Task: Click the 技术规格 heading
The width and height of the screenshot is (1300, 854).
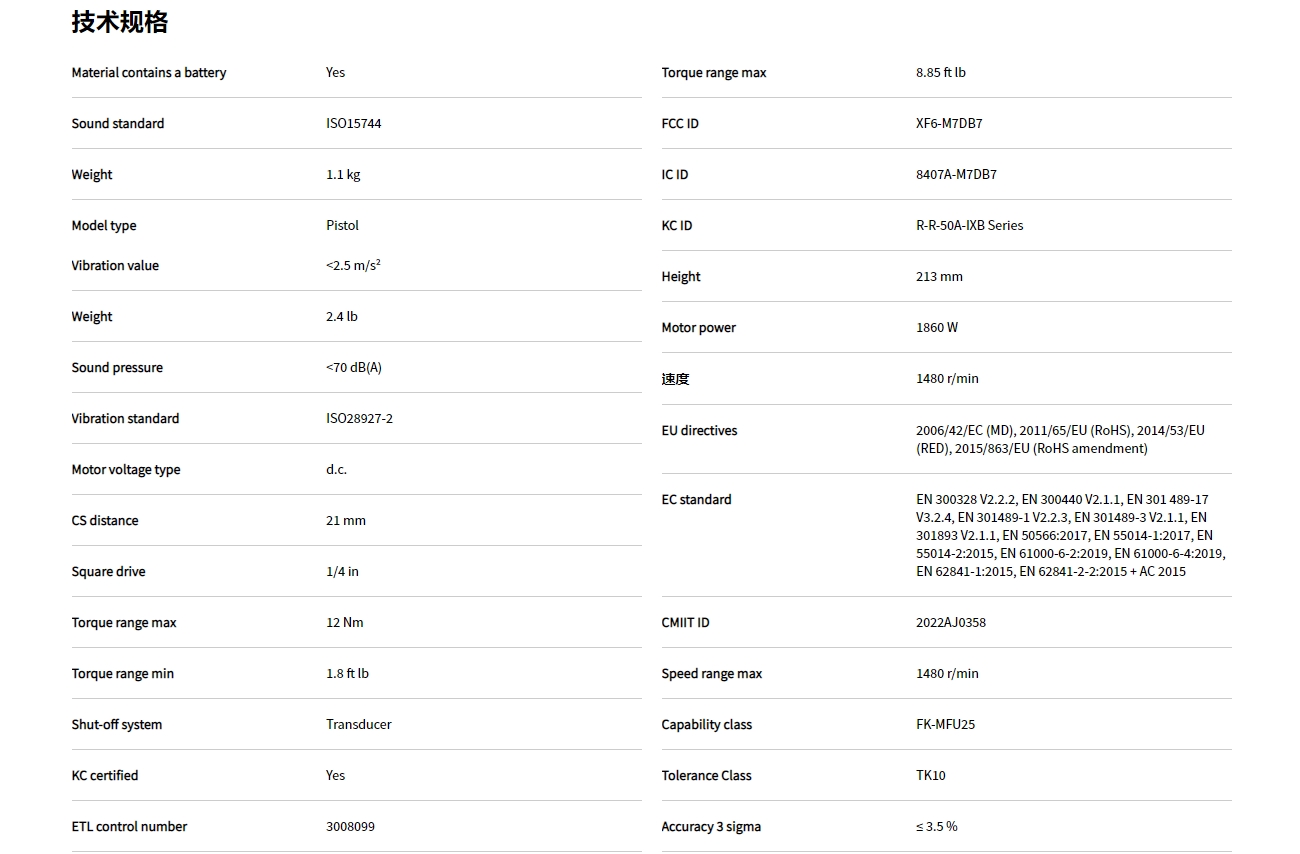Action: click(x=119, y=22)
